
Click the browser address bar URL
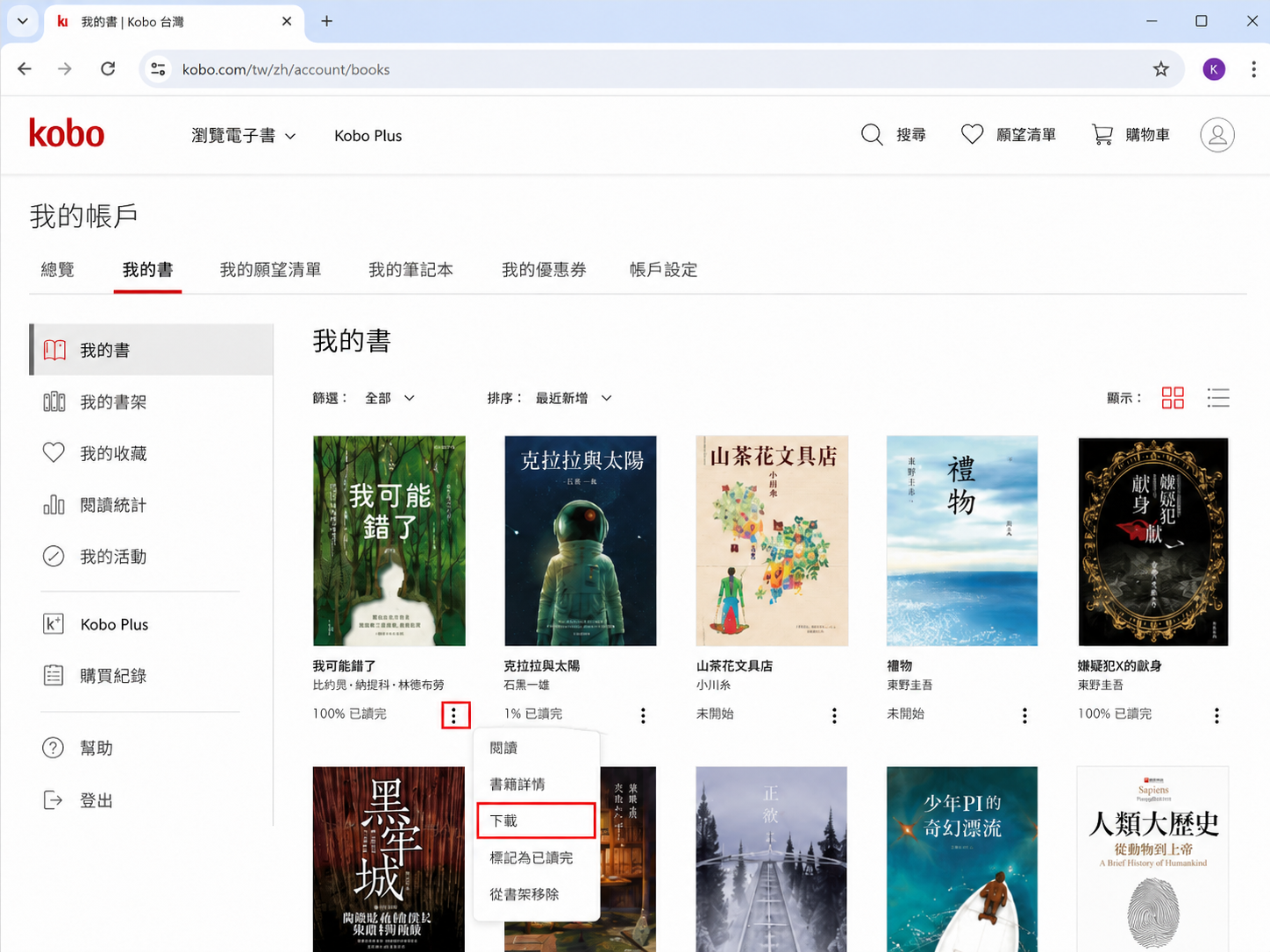286,69
